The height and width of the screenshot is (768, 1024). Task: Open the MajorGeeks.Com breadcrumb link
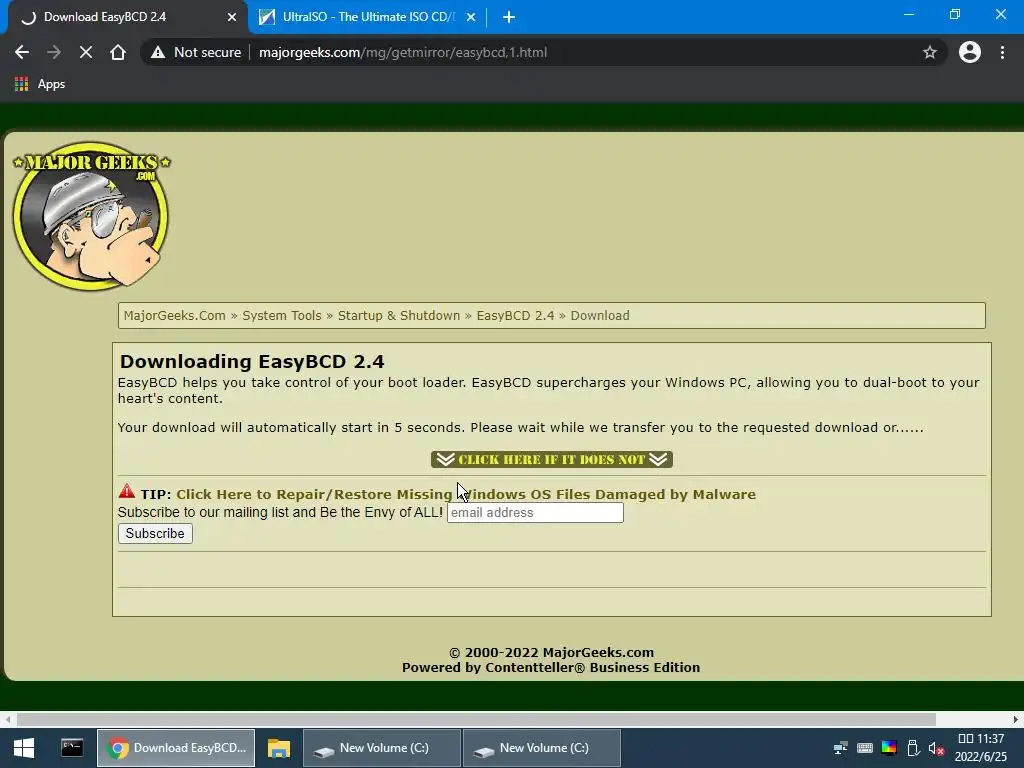point(174,315)
